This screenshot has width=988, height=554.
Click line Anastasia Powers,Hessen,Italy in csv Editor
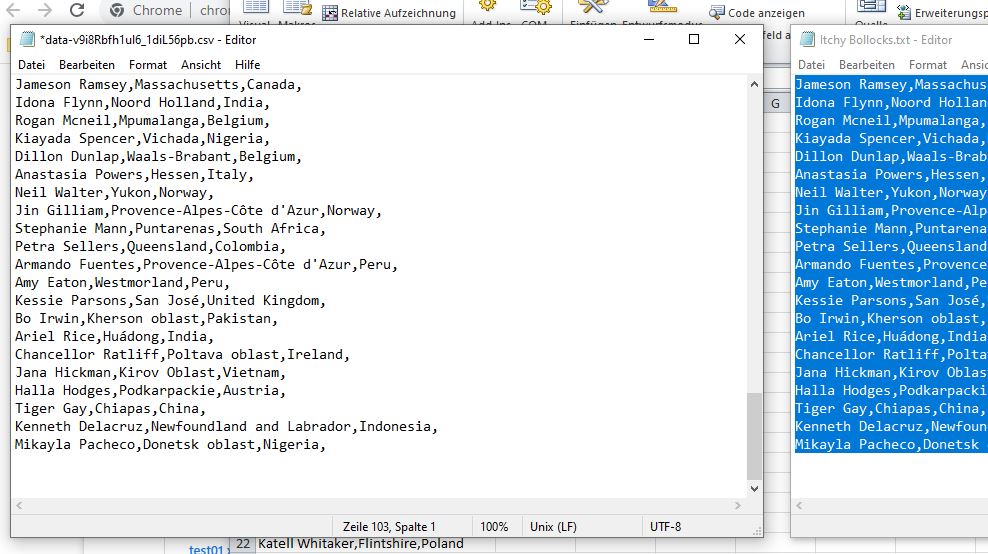[x=135, y=175]
